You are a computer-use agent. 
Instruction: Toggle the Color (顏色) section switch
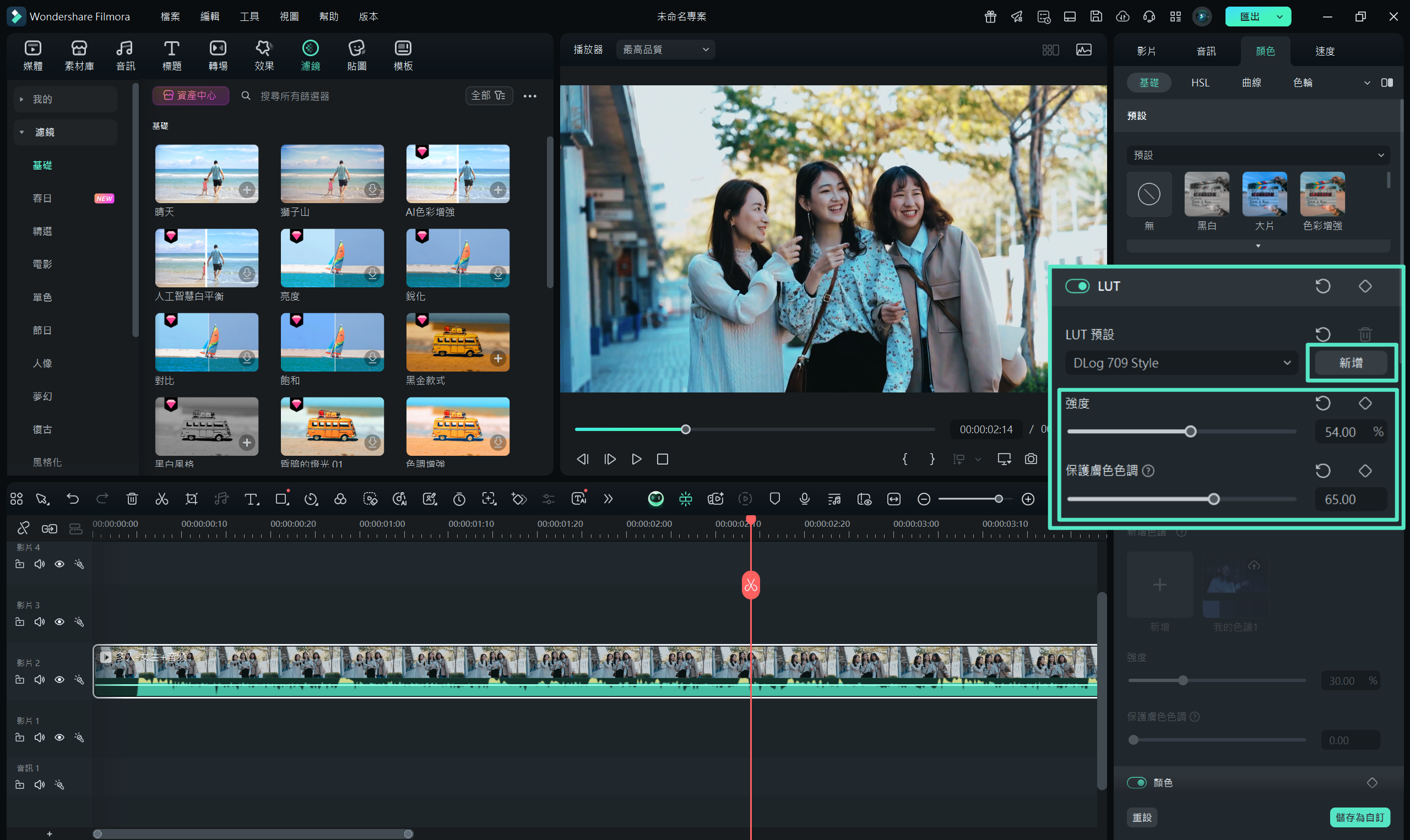point(1136,782)
